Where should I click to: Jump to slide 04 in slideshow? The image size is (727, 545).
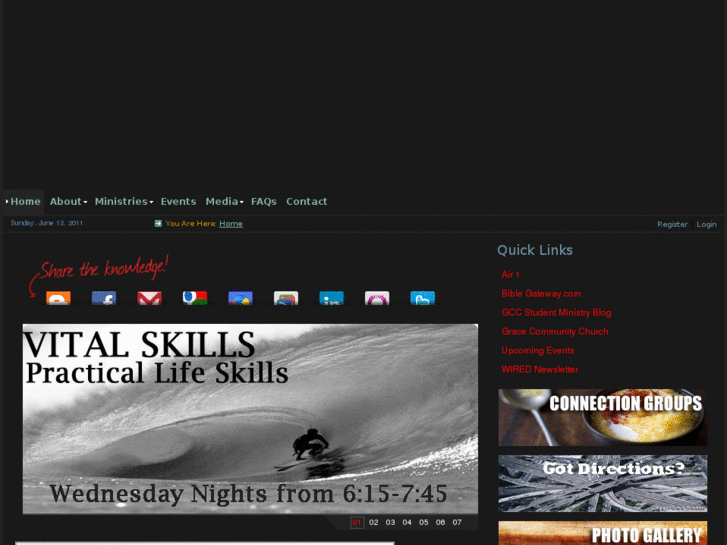click(x=407, y=522)
